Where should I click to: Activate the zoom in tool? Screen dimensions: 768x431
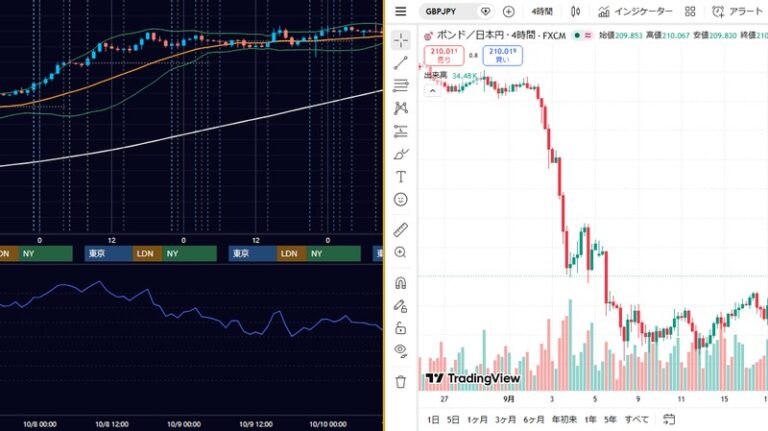[401, 252]
